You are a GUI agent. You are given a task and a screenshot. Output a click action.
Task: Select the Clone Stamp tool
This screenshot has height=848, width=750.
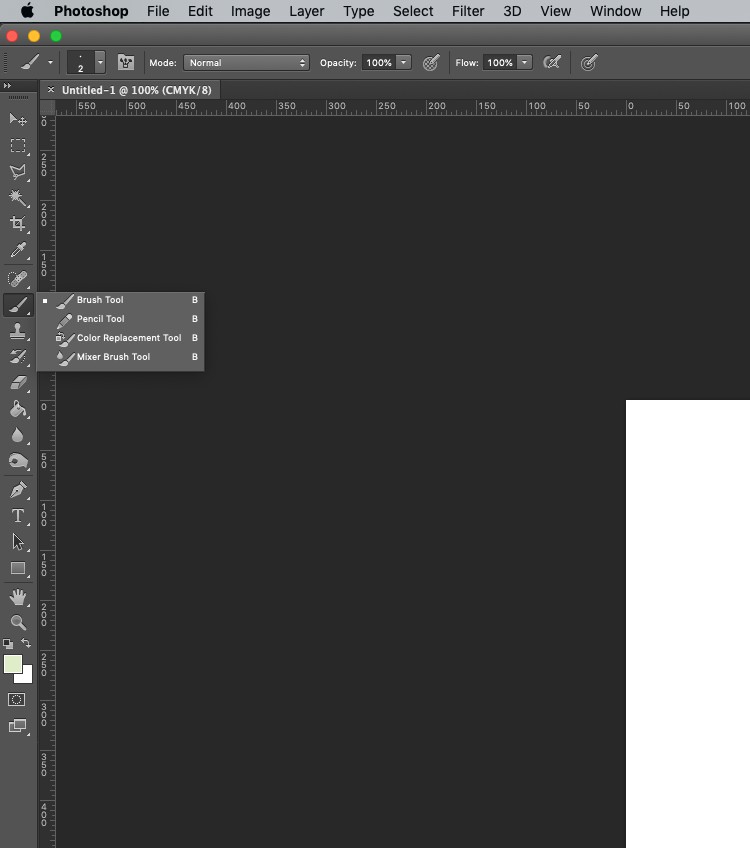18,331
